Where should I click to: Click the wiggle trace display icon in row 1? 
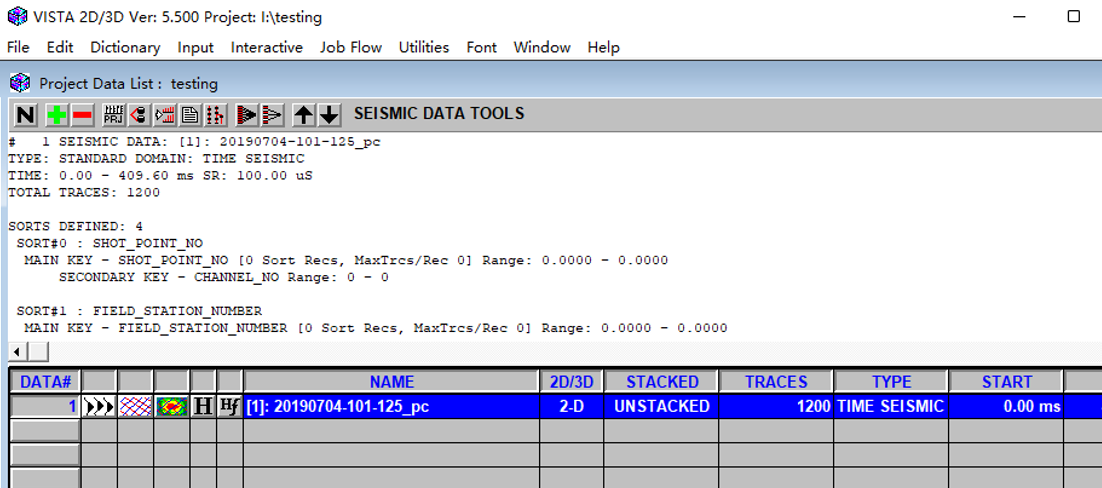[x=99, y=406]
